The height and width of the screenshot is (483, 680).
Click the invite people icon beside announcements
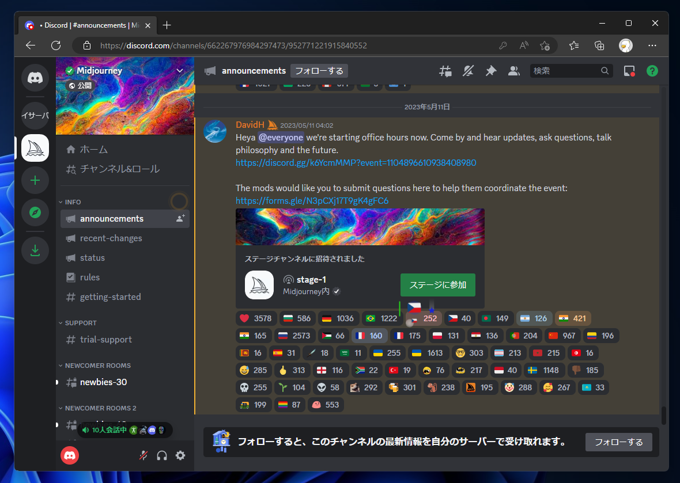coord(180,219)
